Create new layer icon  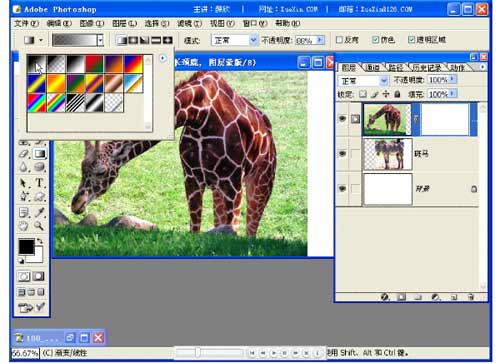click(x=454, y=297)
